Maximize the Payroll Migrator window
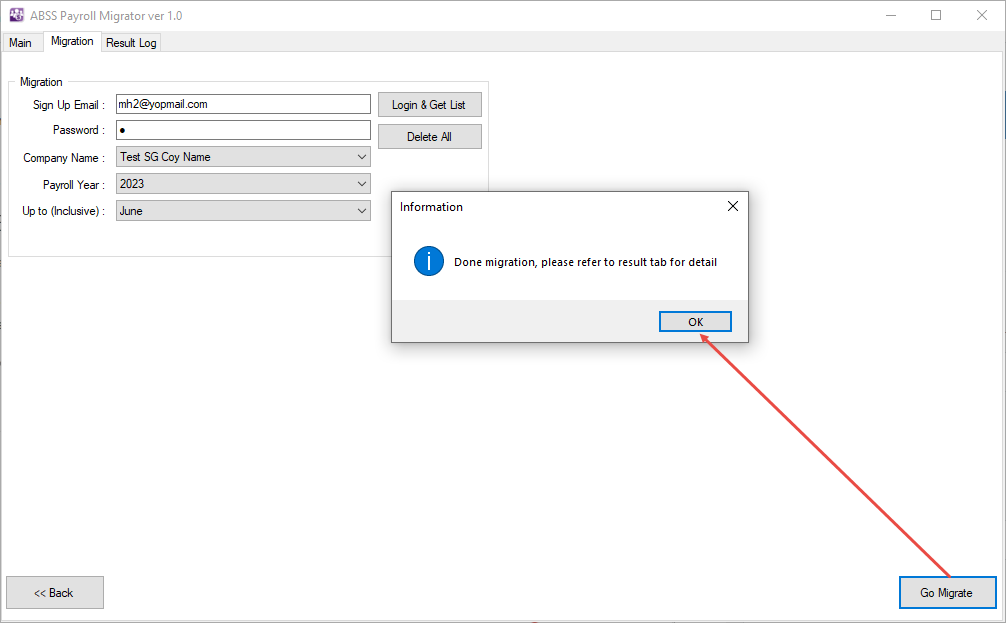The width and height of the screenshot is (1006, 623). pyautogui.click(x=936, y=15)
